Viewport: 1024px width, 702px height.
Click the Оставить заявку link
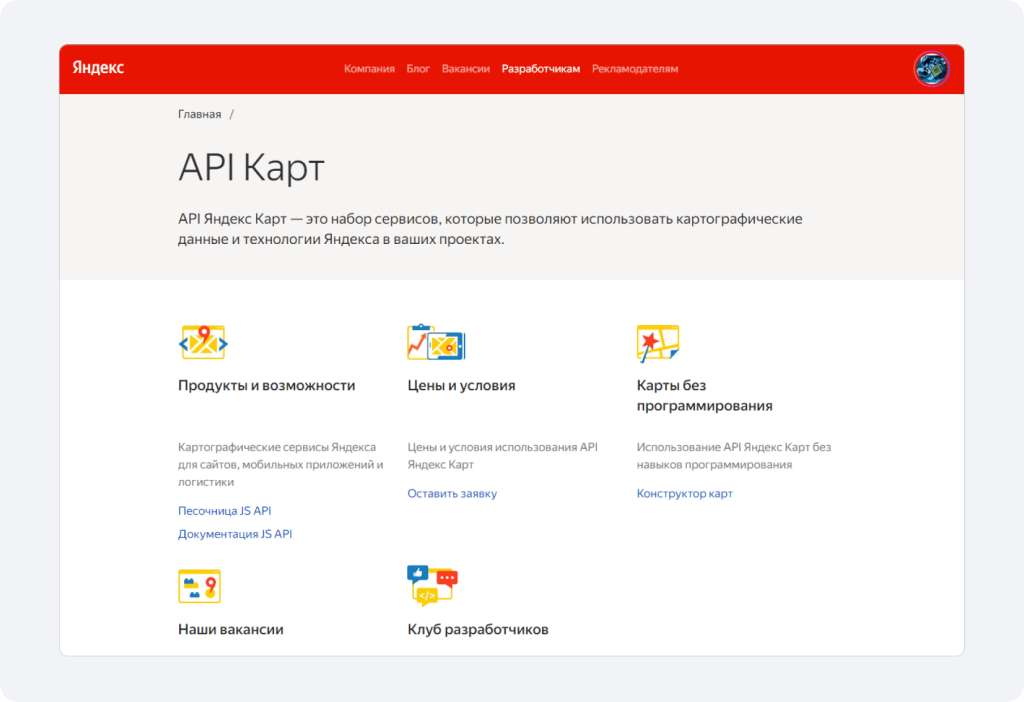click(452, 494)
